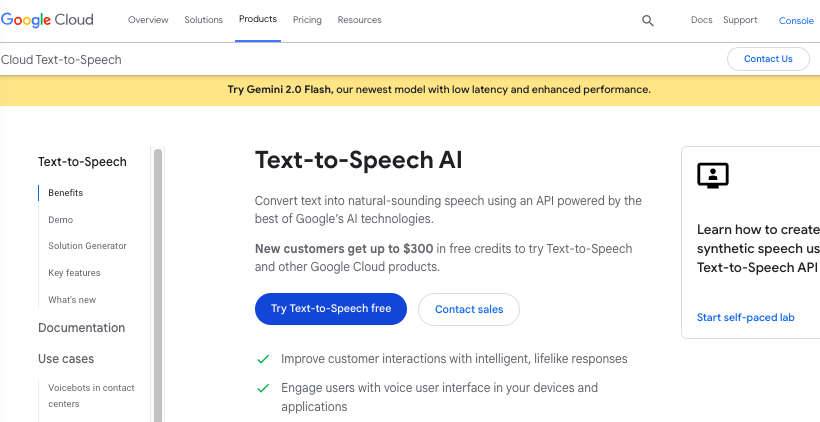Go to the Overview menu item
The height and width of the screenshot is (422, 820).
[x=148, y=20]
